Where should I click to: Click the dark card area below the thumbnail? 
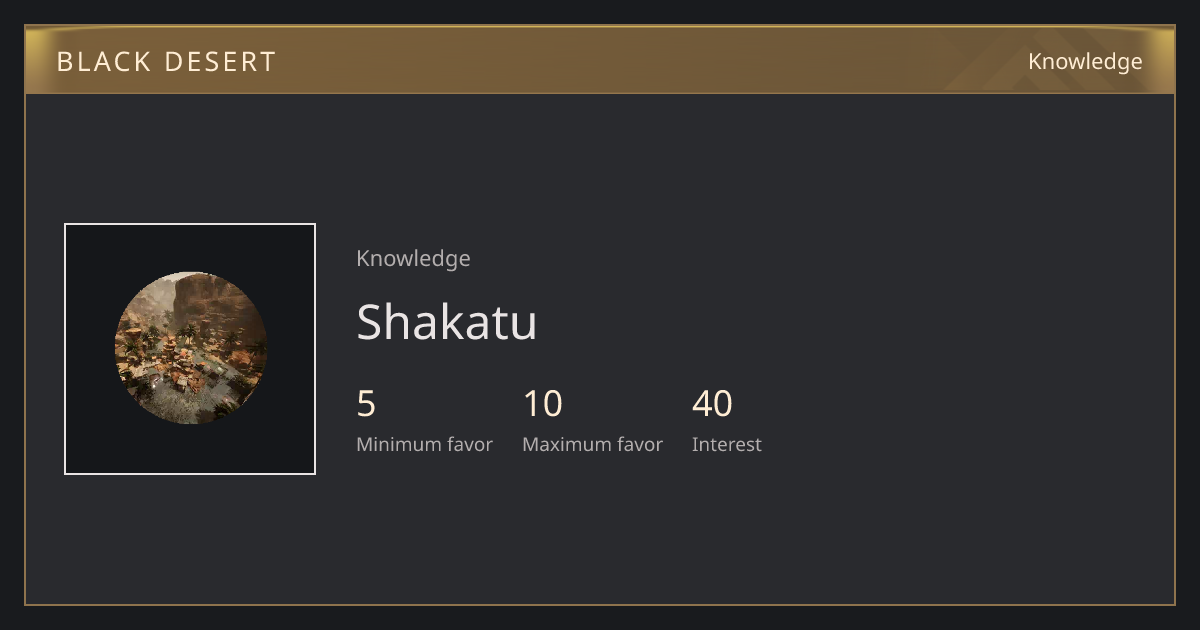[x=190, y=538]
